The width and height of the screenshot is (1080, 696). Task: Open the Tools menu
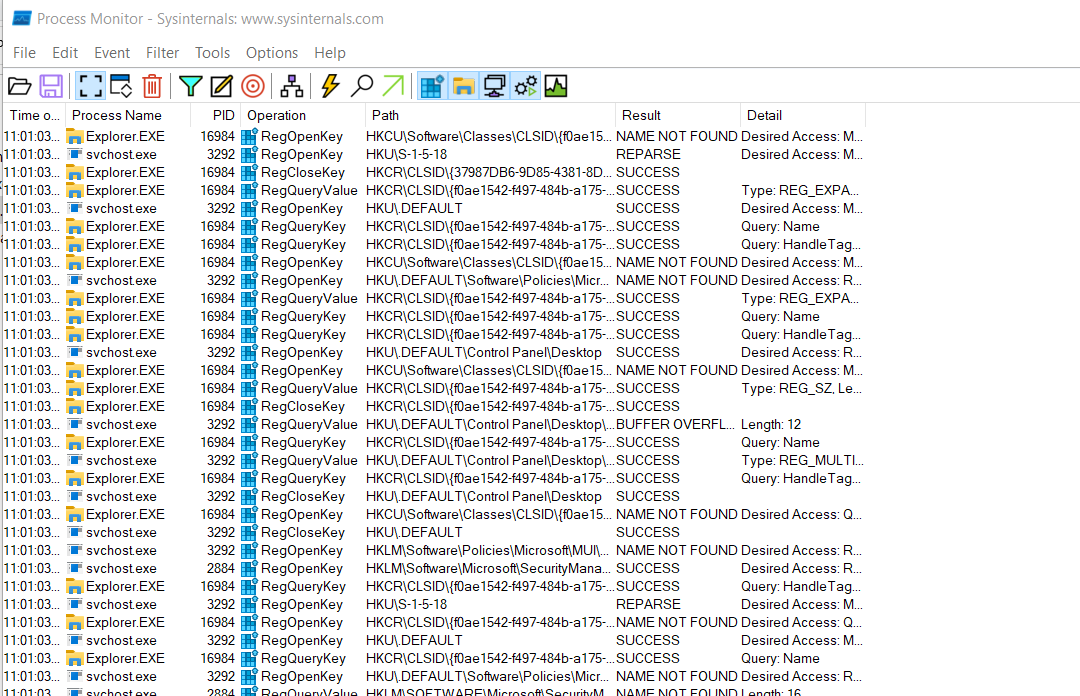click(212, 53)
